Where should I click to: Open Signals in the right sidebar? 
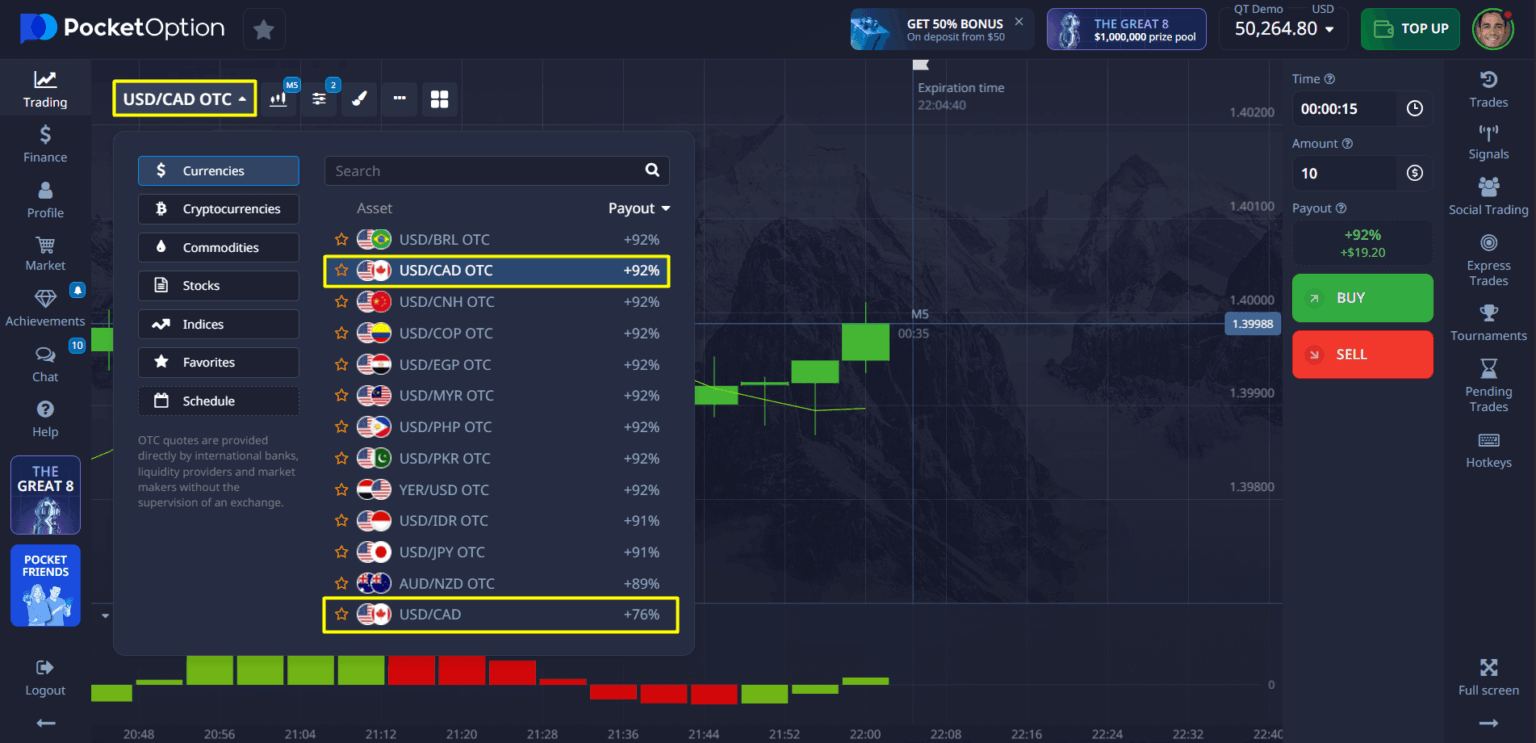(1488, 142)
